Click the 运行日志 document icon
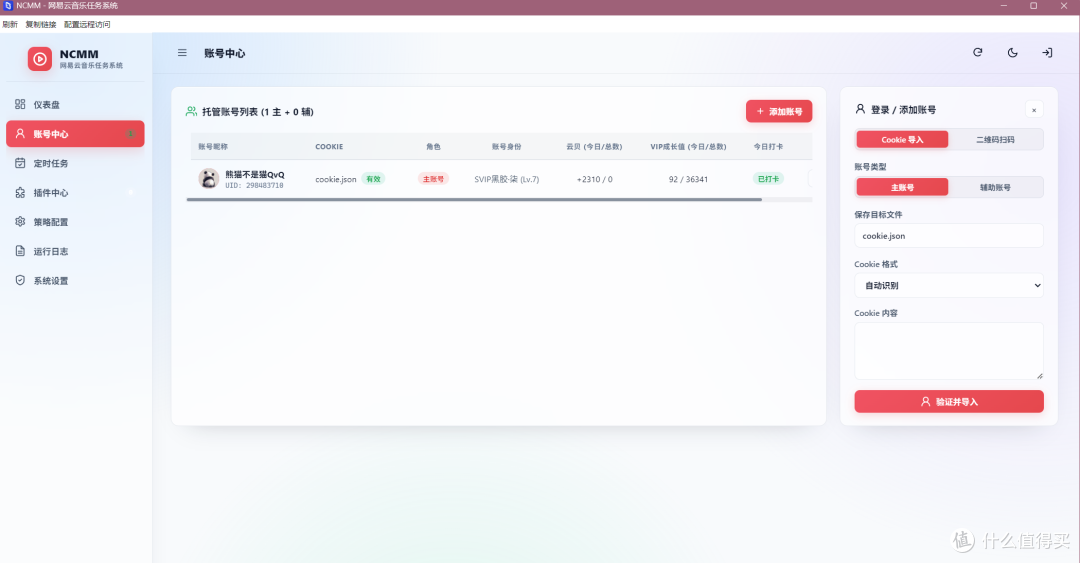 click(x=20, y=251)
